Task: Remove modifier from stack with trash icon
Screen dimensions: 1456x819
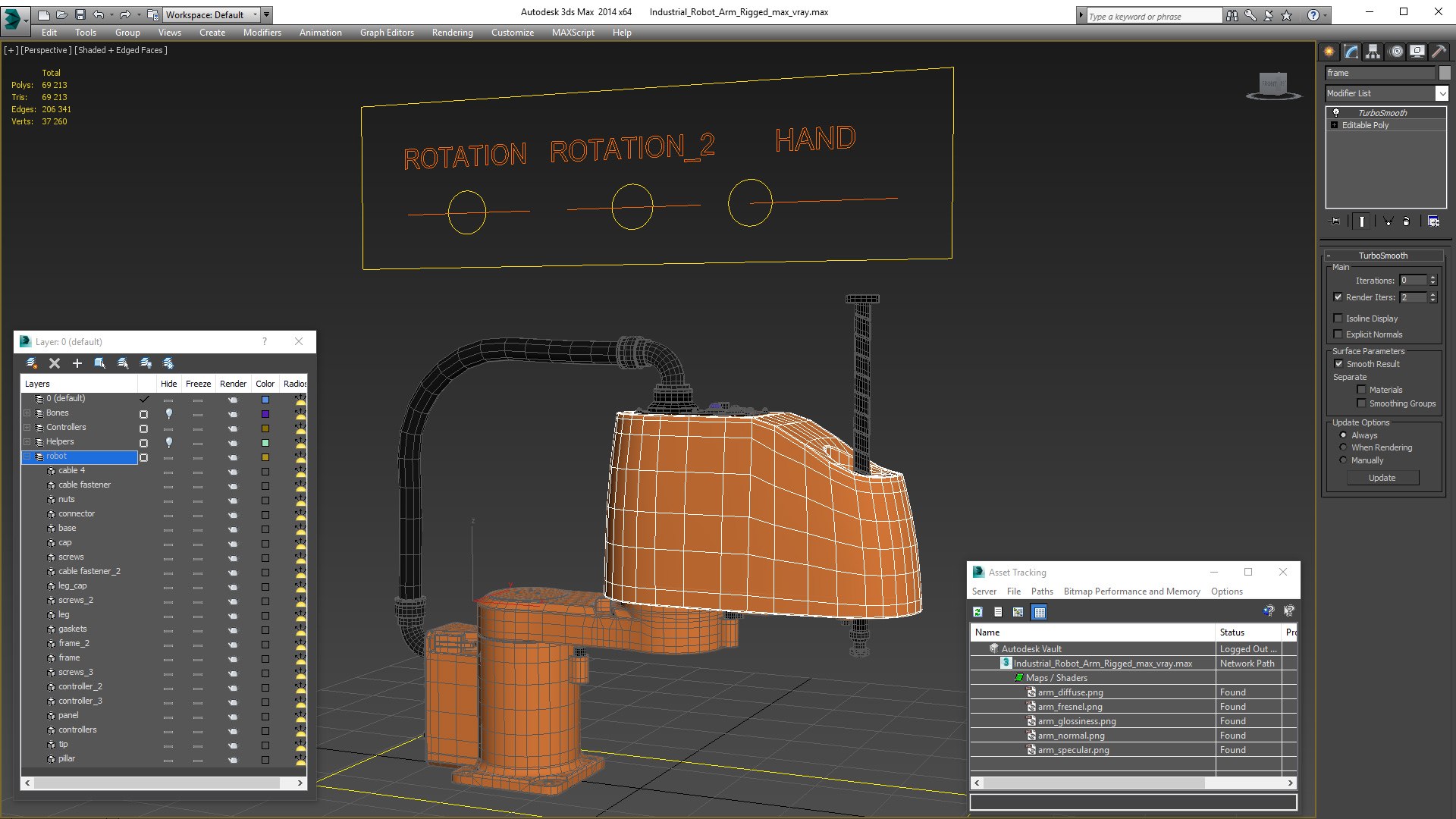Action: pos(1407,221)
